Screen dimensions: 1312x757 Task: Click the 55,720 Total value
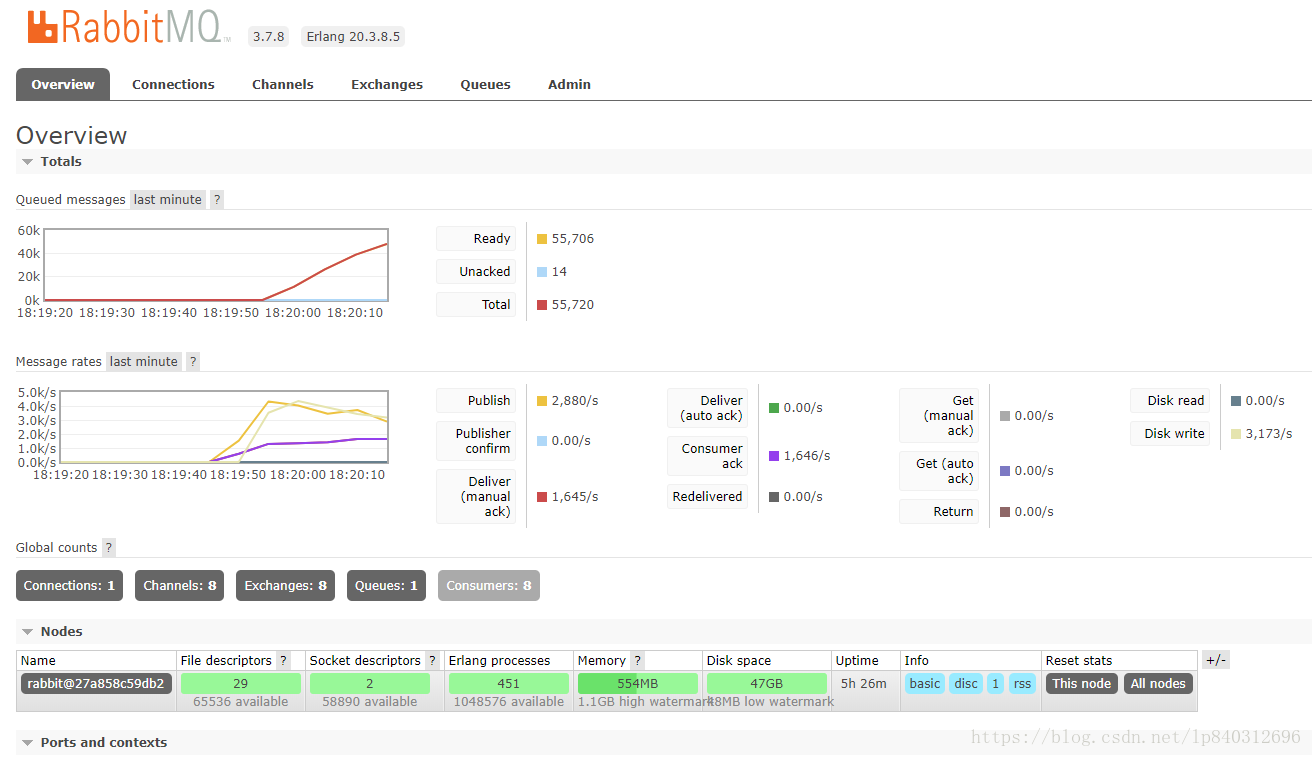573,304
